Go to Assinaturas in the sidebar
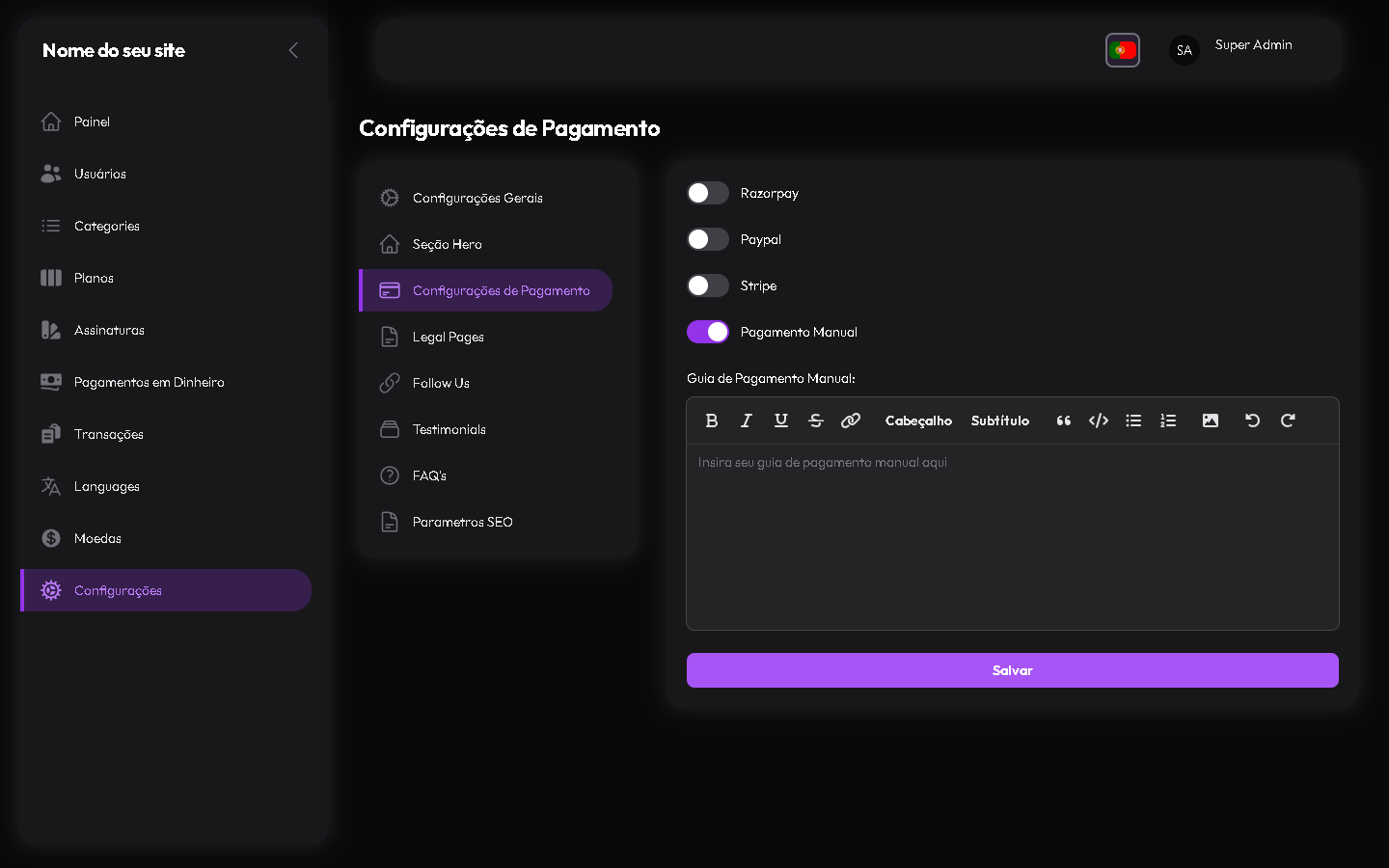This screenshot has height=868, width=1389. 109,330
